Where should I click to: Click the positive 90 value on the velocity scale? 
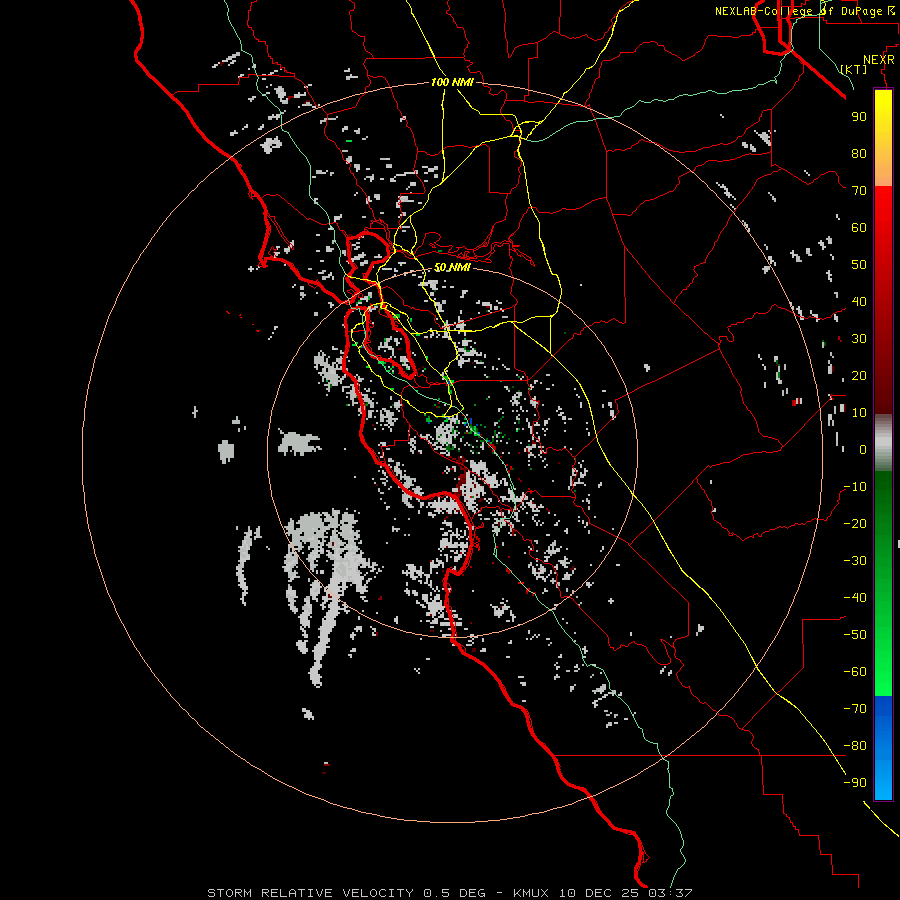(x=859, y=117)
